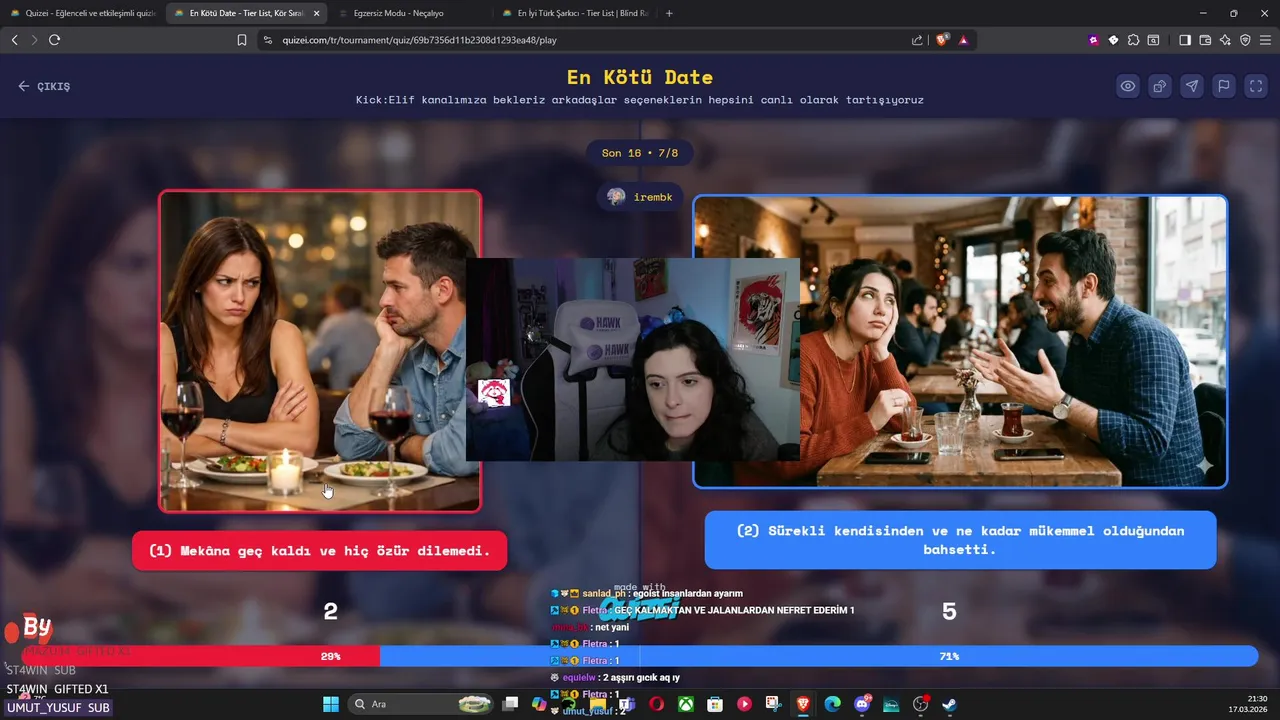The width and height of the screenshot is (1280, 720).
Task: Toggle fullscreen mode icon in quiz header
Action: coord(1256,86)
